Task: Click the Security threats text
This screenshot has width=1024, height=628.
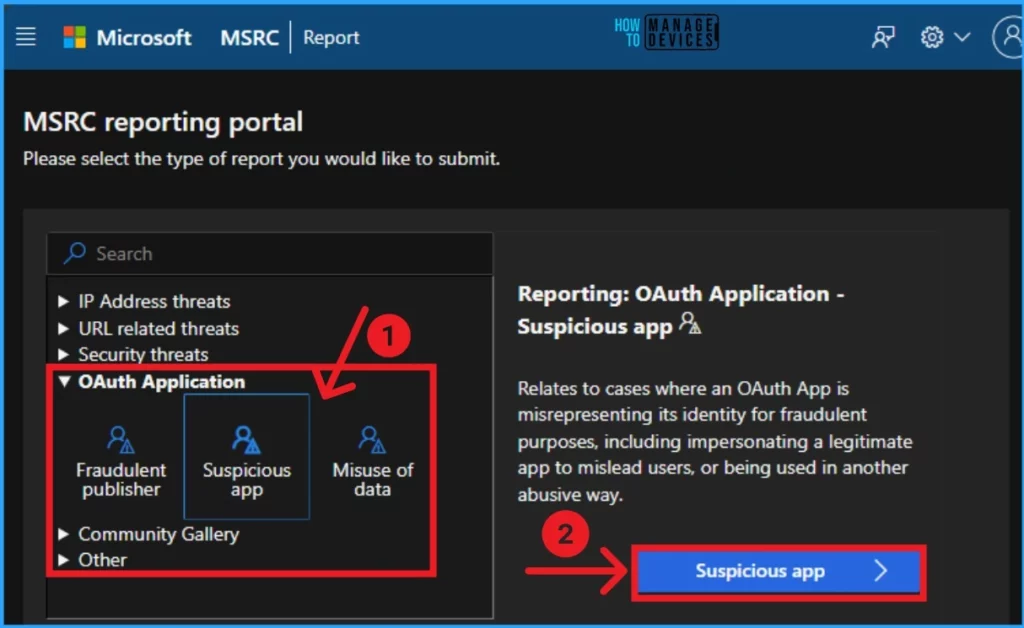Action: [143, 354]
